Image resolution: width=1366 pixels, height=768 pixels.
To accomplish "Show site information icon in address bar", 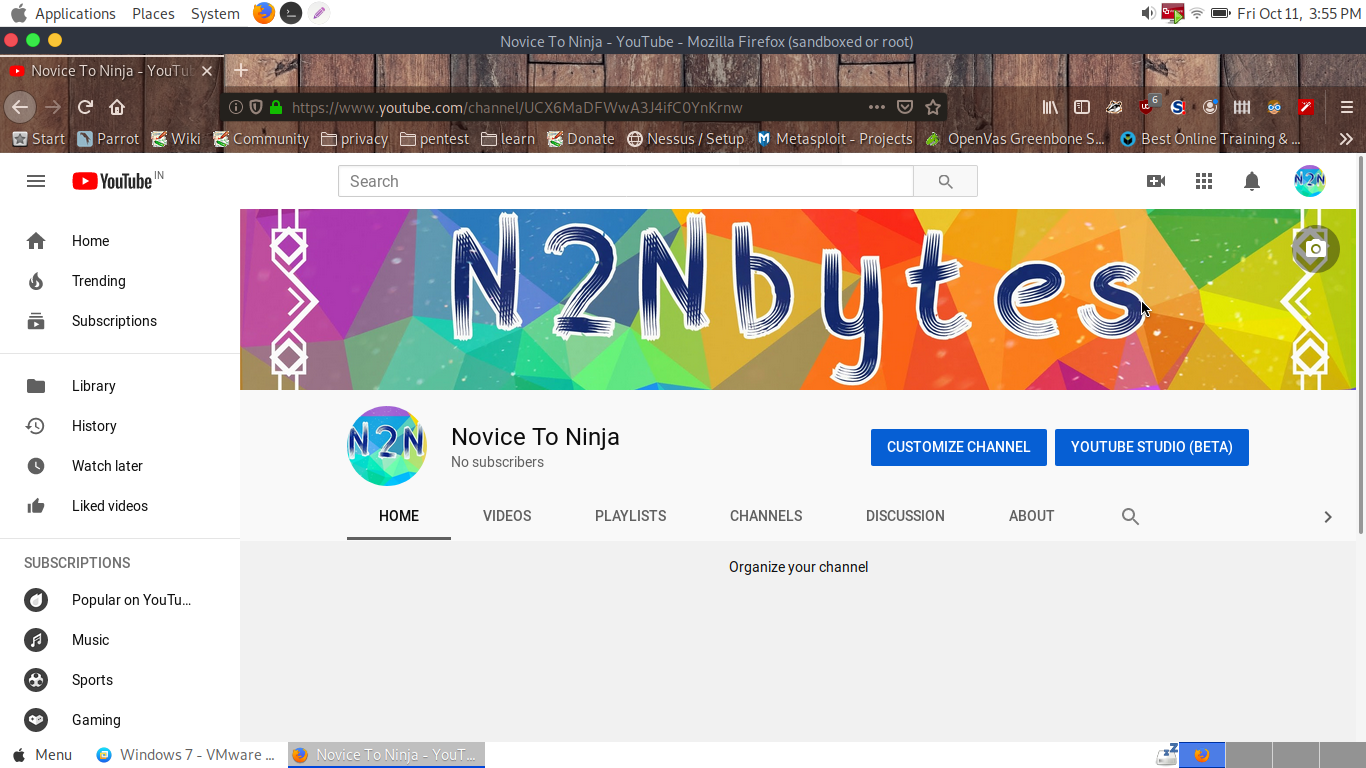I will [236, 107].
